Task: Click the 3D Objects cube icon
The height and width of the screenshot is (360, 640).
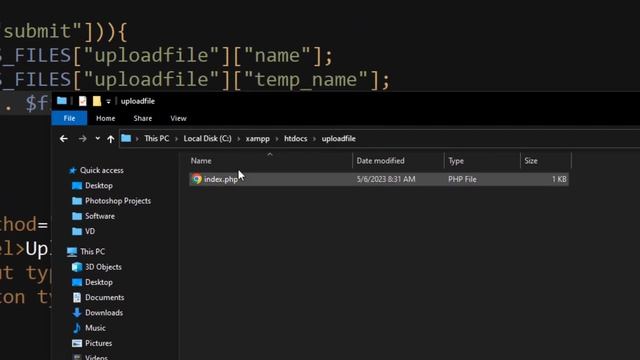Action: pyautogui.click(x=77, y=267)
